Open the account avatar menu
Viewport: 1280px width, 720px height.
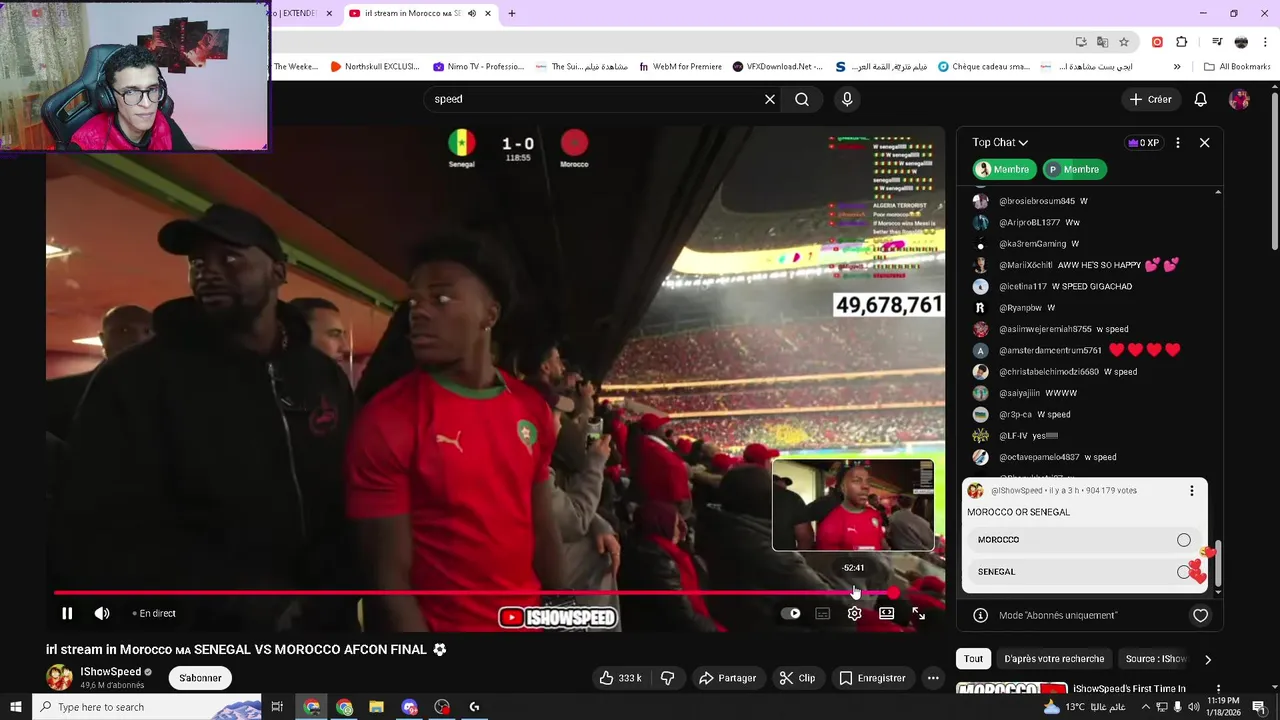(1239, 99)
